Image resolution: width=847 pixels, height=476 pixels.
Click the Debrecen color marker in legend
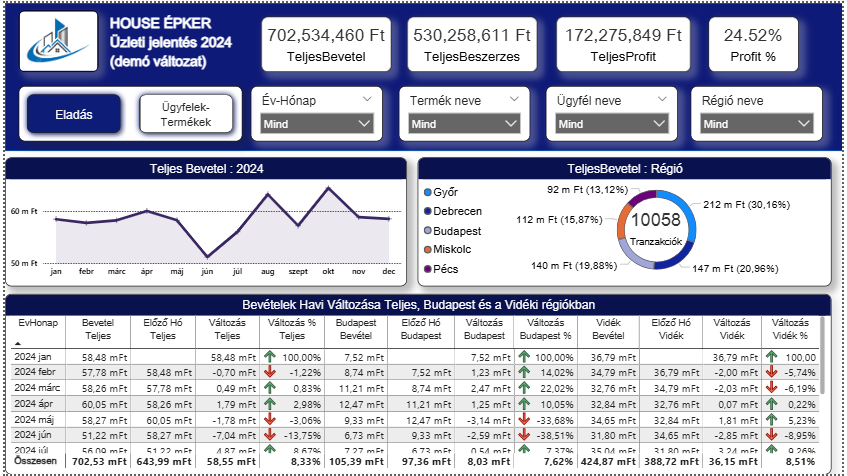click(x=428, y=211)
